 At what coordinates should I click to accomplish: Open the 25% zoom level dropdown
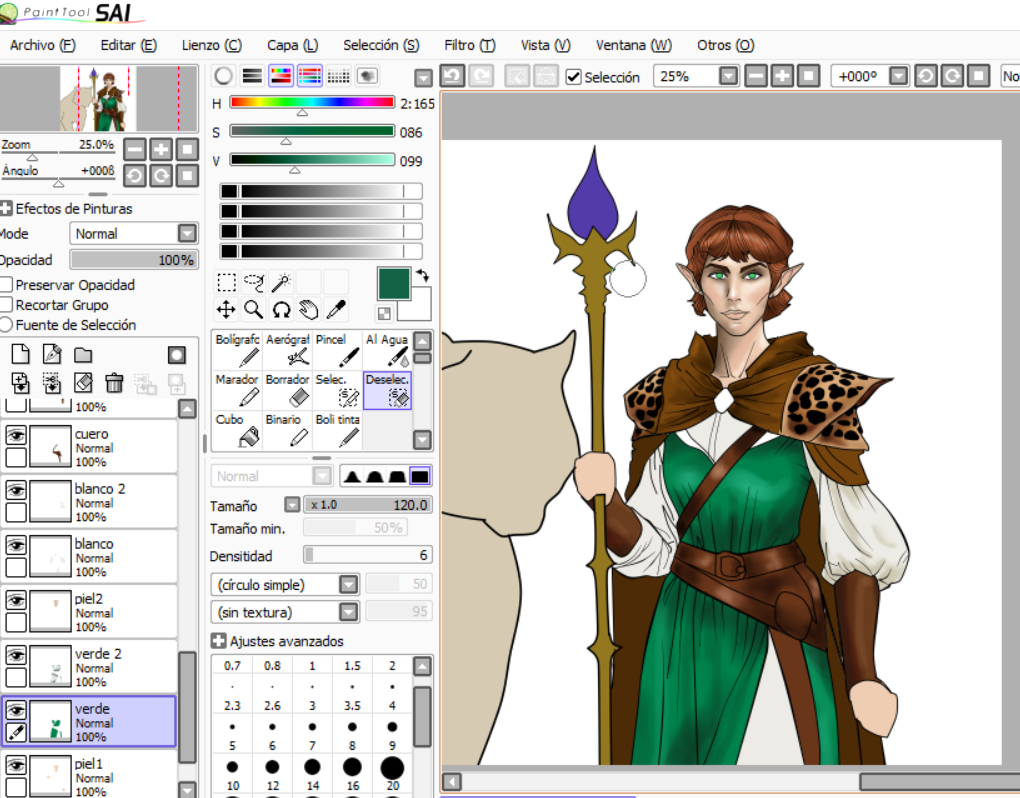(x=728, y=76)
